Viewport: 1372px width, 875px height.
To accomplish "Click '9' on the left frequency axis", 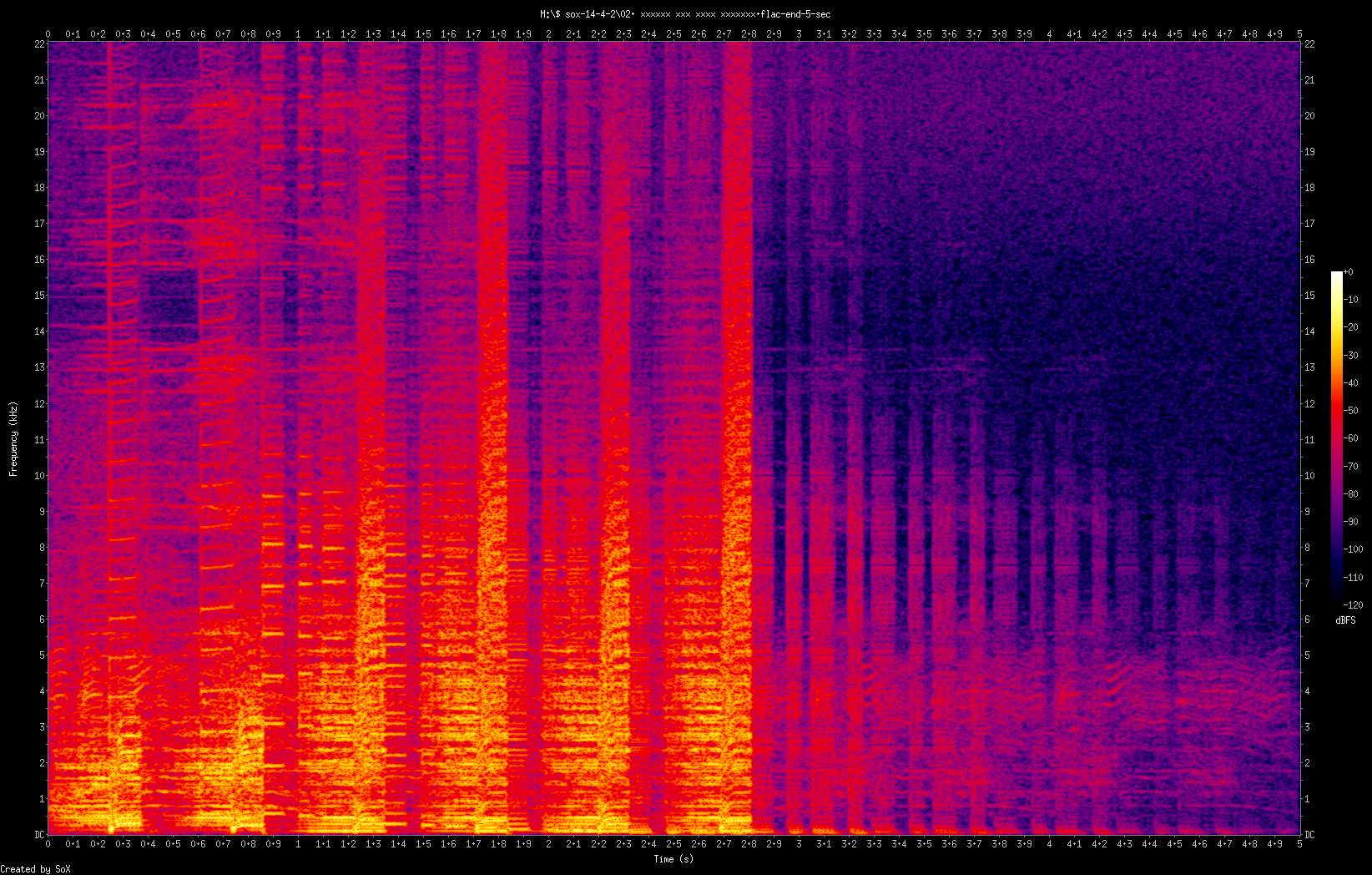I will pos(41,511).
